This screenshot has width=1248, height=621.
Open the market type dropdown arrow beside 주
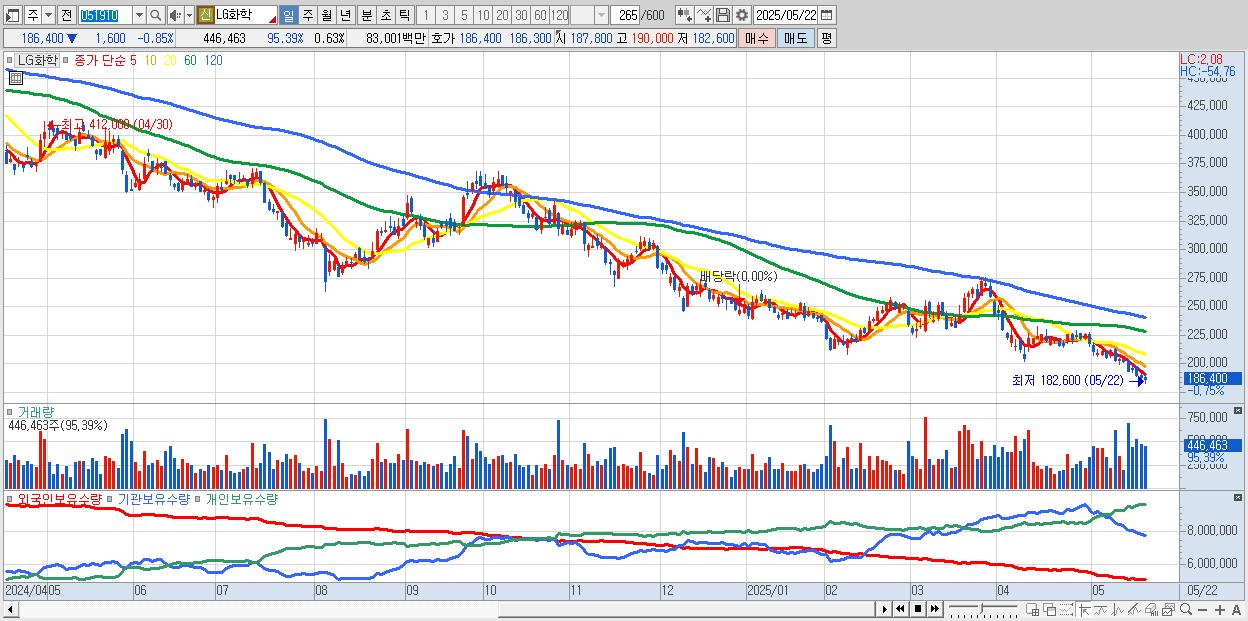48,15
